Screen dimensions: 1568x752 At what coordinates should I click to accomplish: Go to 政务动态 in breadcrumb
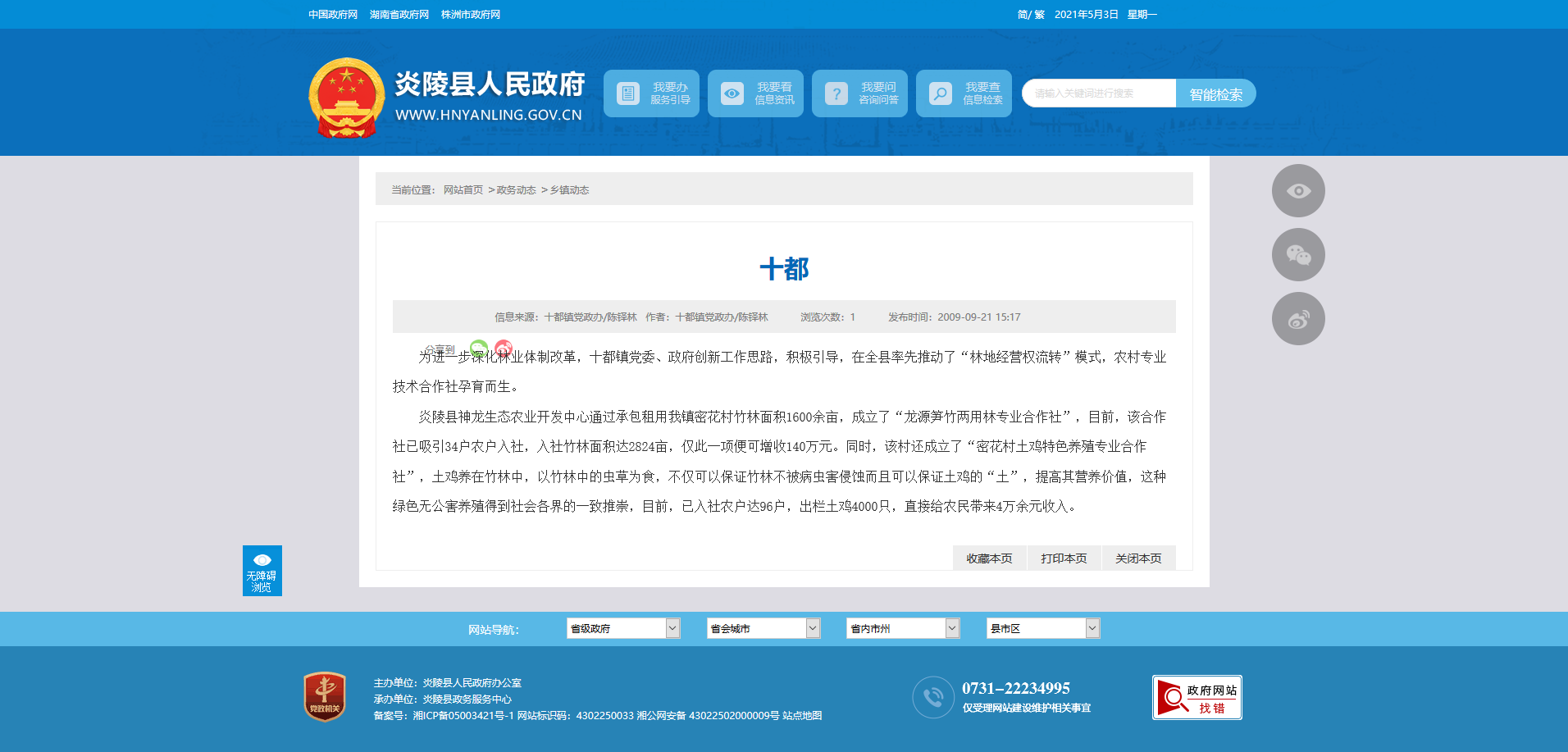tap(516, 190)
